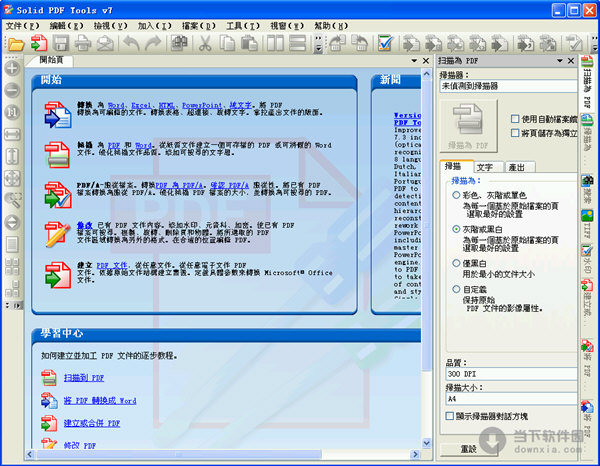
Task: Click the PDF/A checkmark icon in Start panel
Action: coord(58,195)
